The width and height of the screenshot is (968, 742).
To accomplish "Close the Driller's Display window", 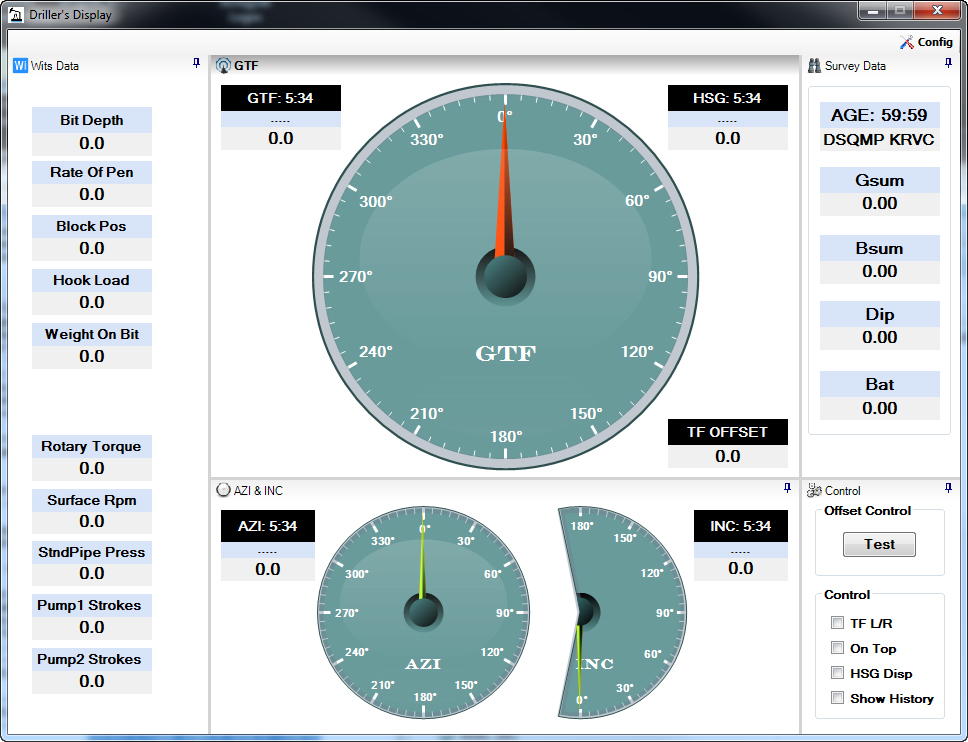I will [937, 10].
